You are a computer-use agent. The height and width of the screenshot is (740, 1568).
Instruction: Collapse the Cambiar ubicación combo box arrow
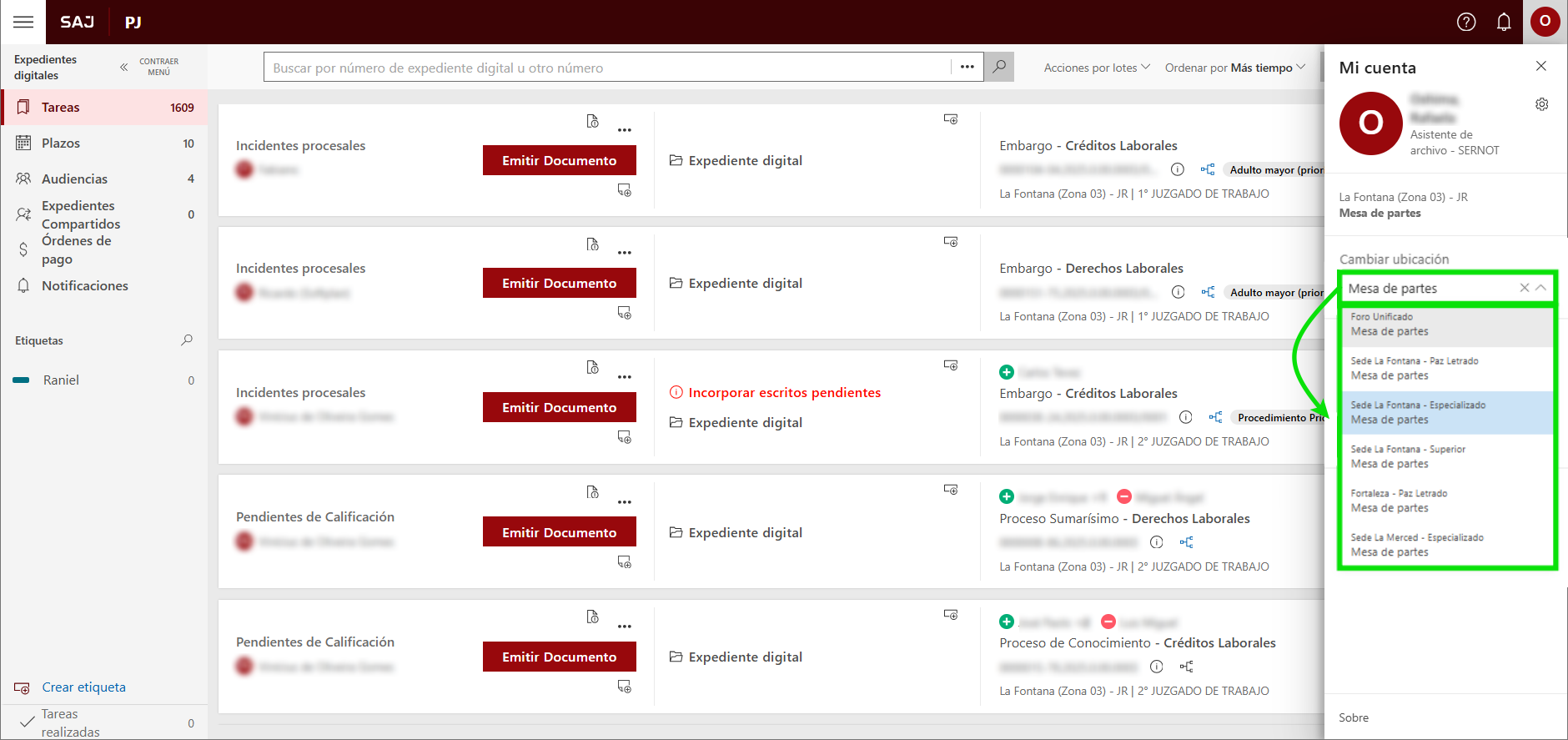click(x=1540, y=288)
